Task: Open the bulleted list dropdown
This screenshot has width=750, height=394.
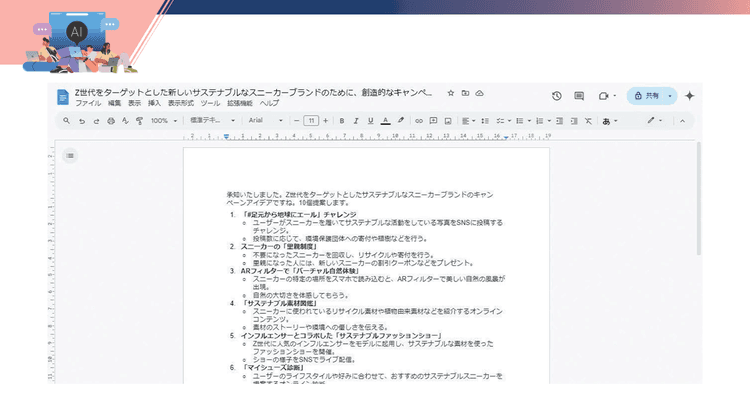Action: pos(524,121)
